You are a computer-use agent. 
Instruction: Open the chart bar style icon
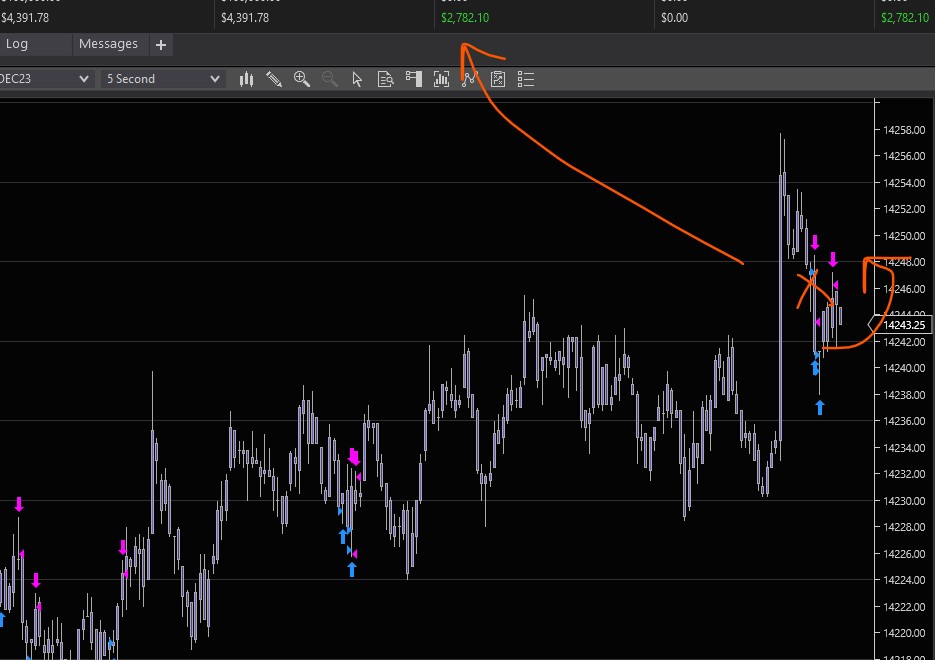click(x=246, y=79)
